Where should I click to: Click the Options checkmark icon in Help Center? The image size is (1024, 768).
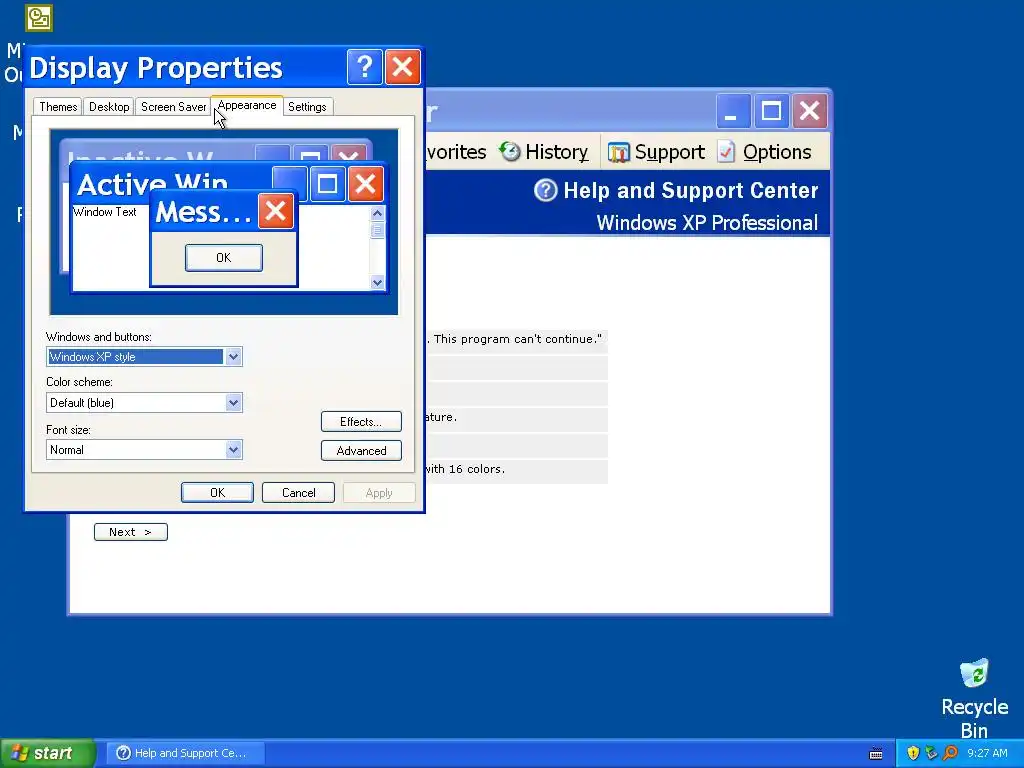726,152
